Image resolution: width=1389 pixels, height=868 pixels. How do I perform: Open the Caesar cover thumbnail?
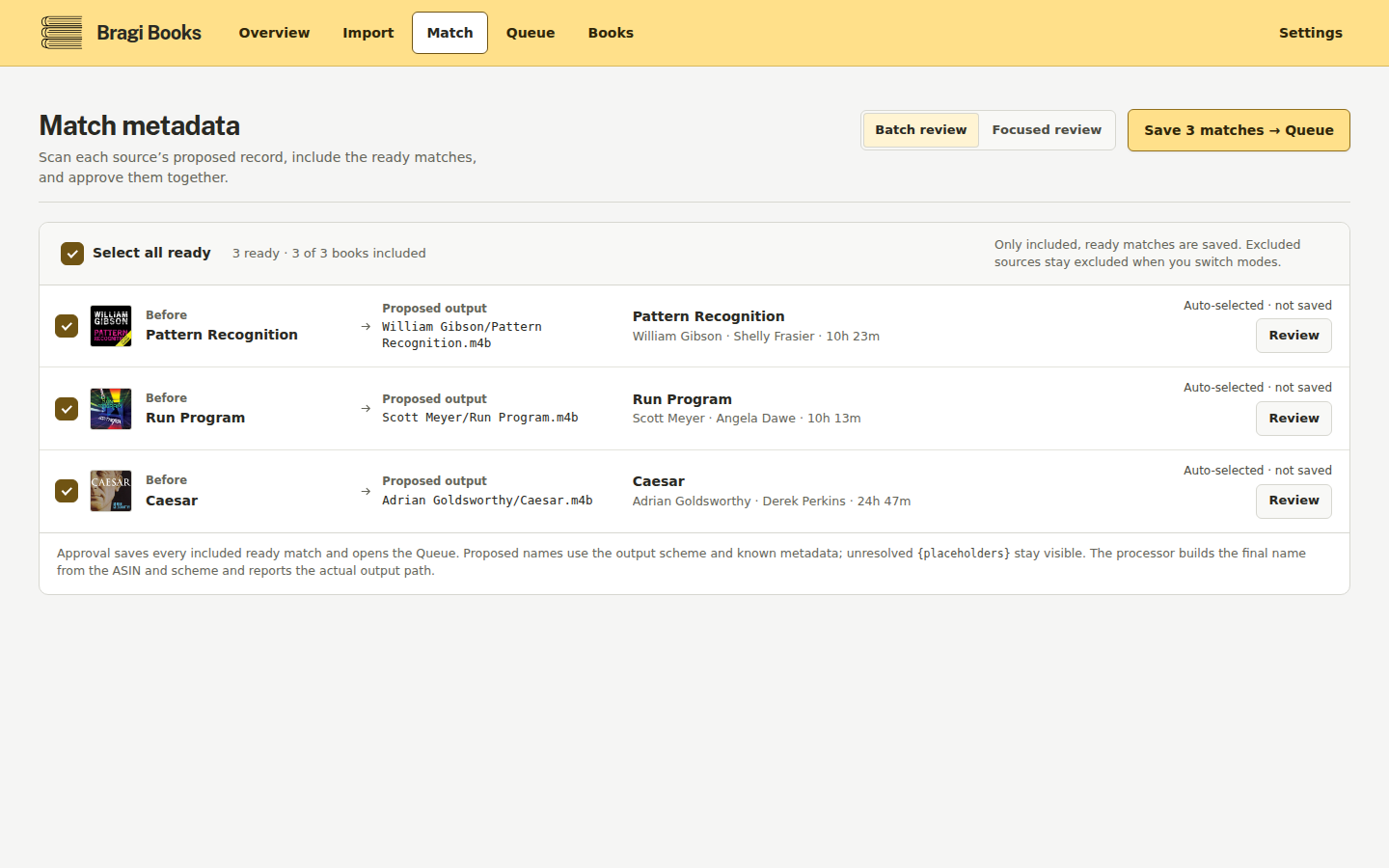tap(111, 491)
